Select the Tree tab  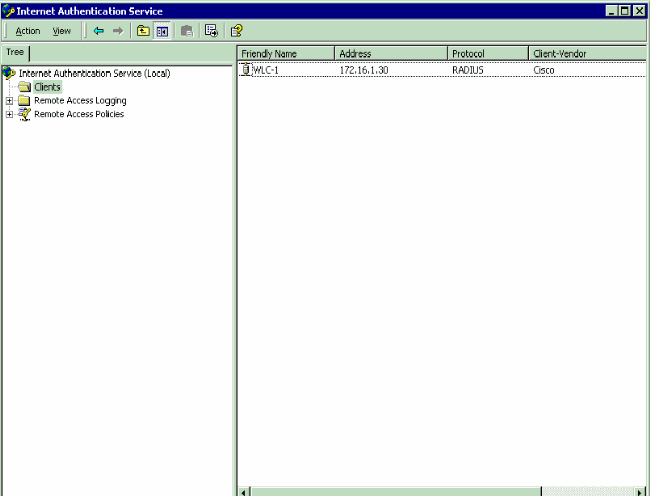point(15,52)
